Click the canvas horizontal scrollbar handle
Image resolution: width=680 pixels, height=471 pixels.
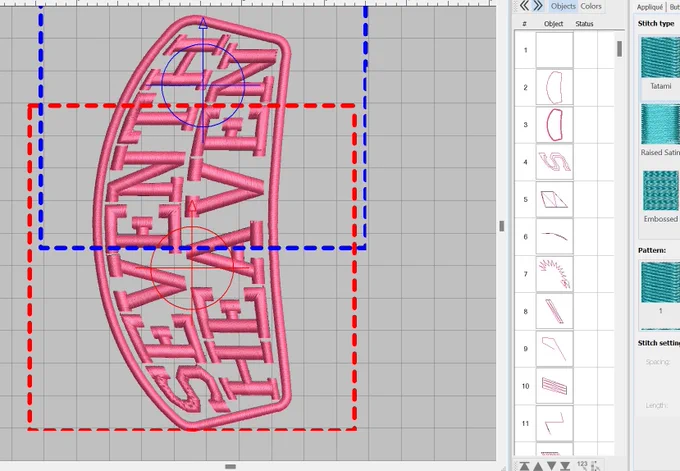click(x=230, y=467)
